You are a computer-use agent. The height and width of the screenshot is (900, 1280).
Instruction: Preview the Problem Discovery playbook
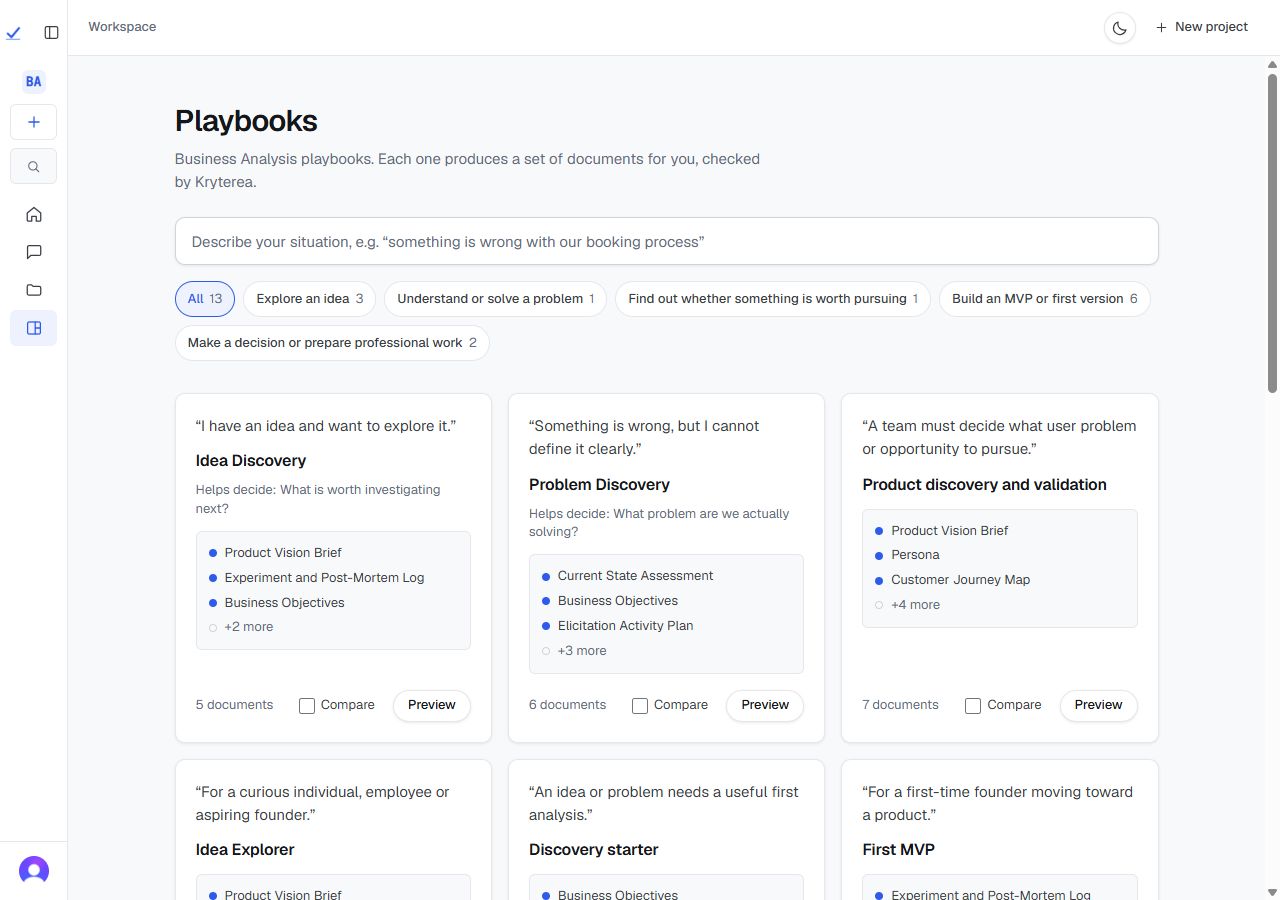click(765, 705)
